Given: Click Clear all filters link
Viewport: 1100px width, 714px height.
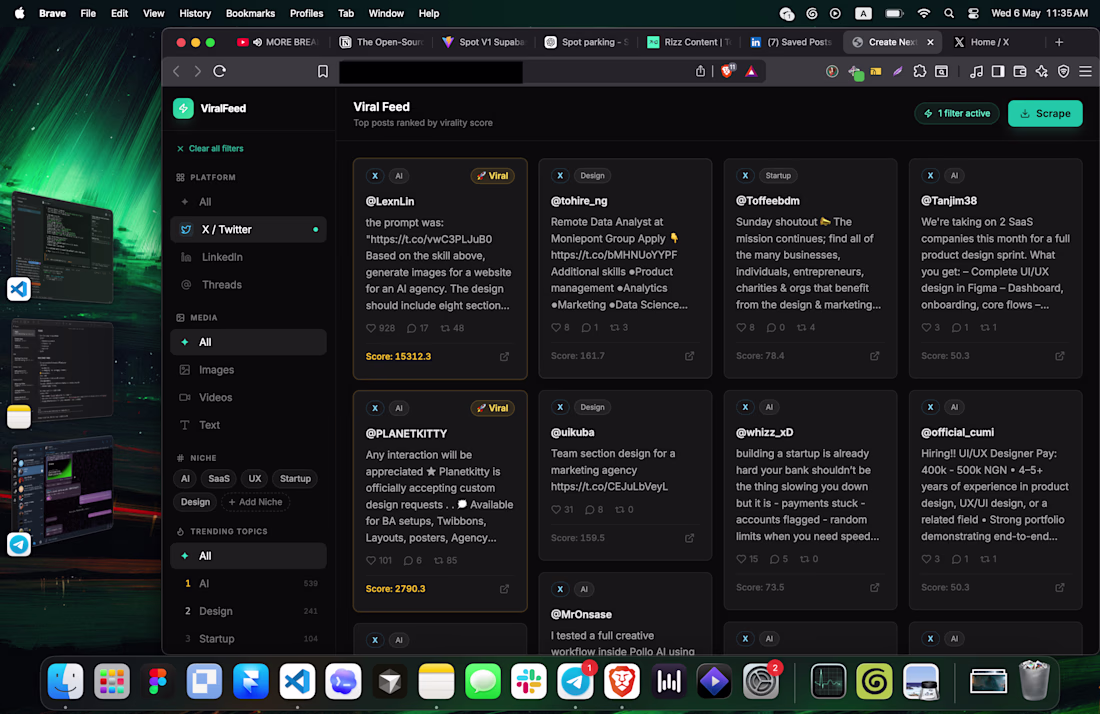Looking at the screenshot, I should pos(210,149).
